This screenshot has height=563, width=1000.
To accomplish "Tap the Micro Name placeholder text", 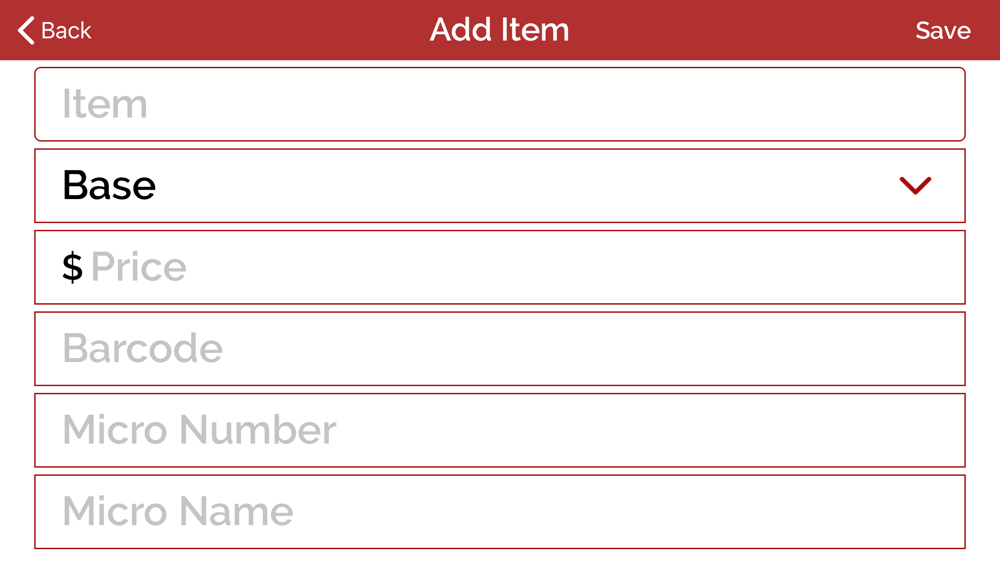I will tap(178, 511).
